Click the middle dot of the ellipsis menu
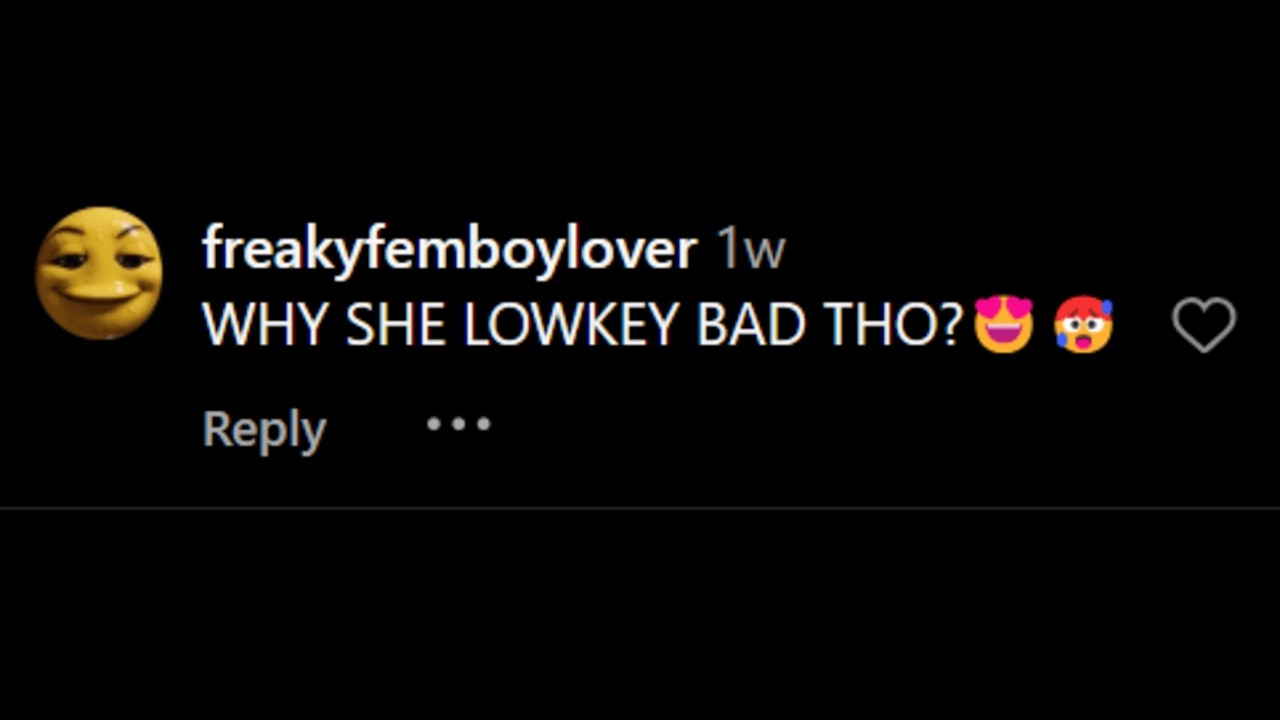This screenshot has height=720, width=1280. tap(459, 424)
